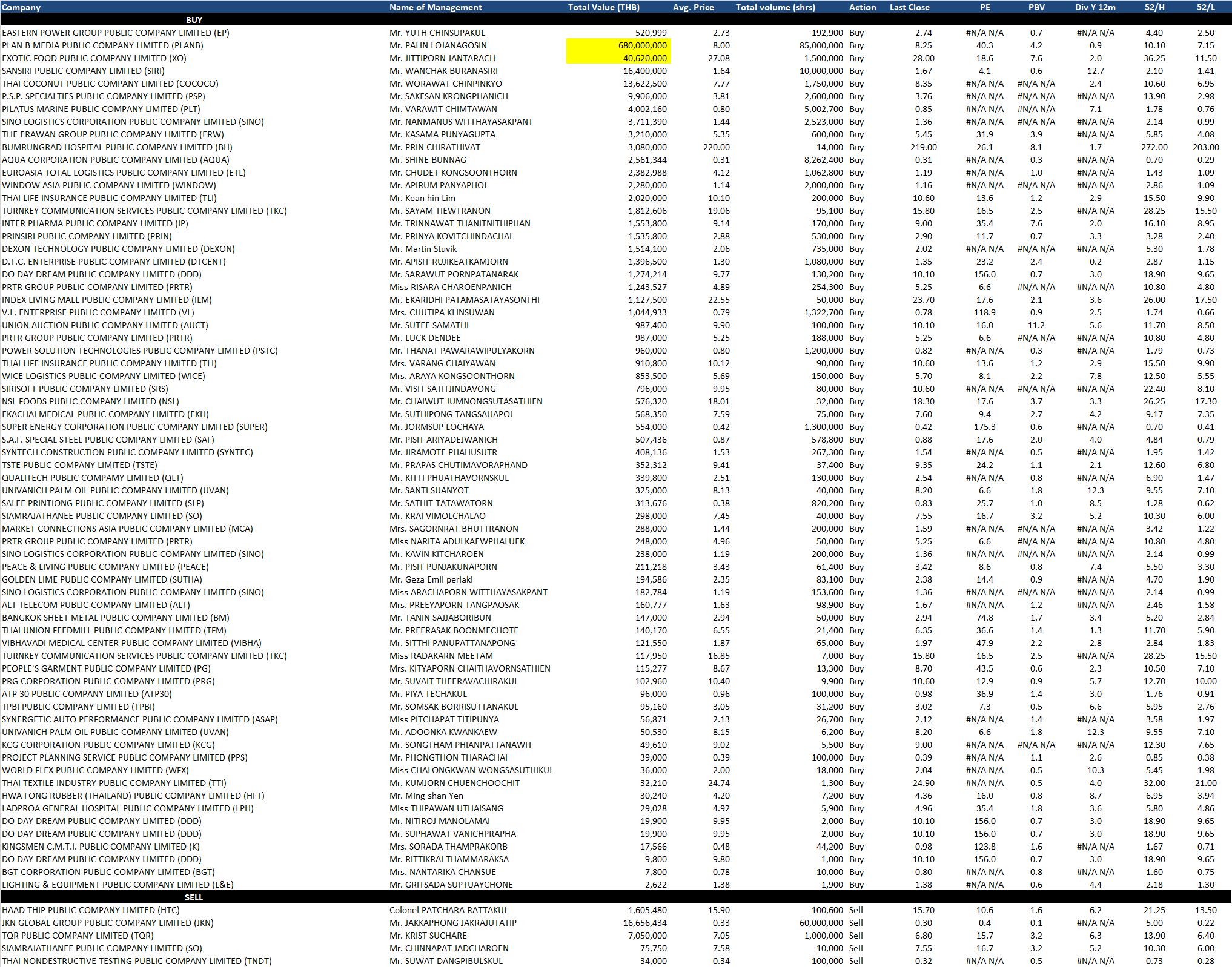Screen dimensions: 1232x967
Task: Click Colonel PATCHARA RATTAKUL cell
Action: [x=448, y=910]
